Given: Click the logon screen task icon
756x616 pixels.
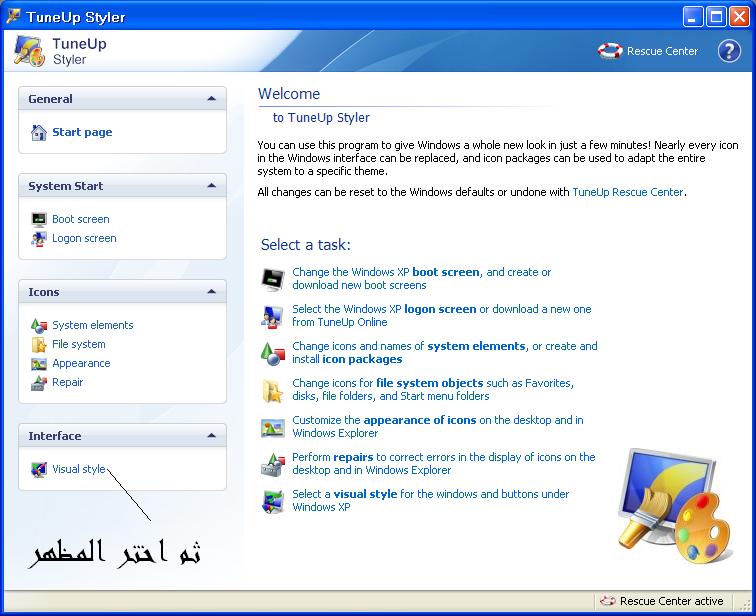Looking at the screenshot, I should point(273,316).
